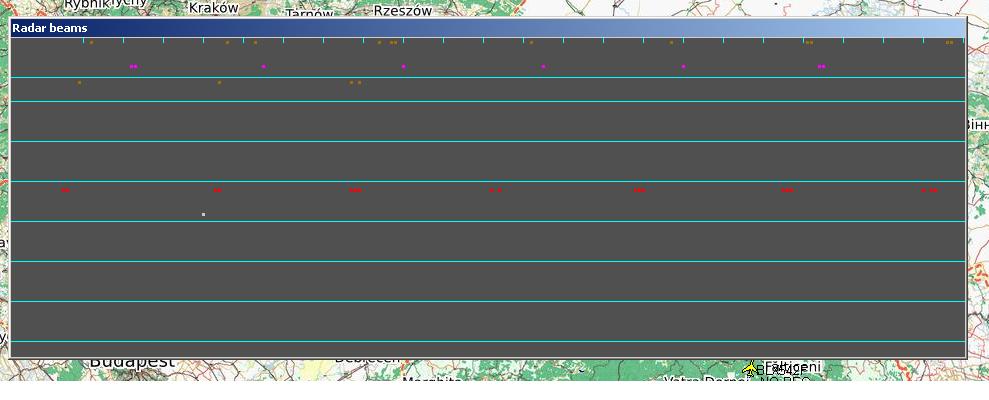Click the Radar beams window title bar
This screenshot has height=400, width=989.
click(488, 28)
